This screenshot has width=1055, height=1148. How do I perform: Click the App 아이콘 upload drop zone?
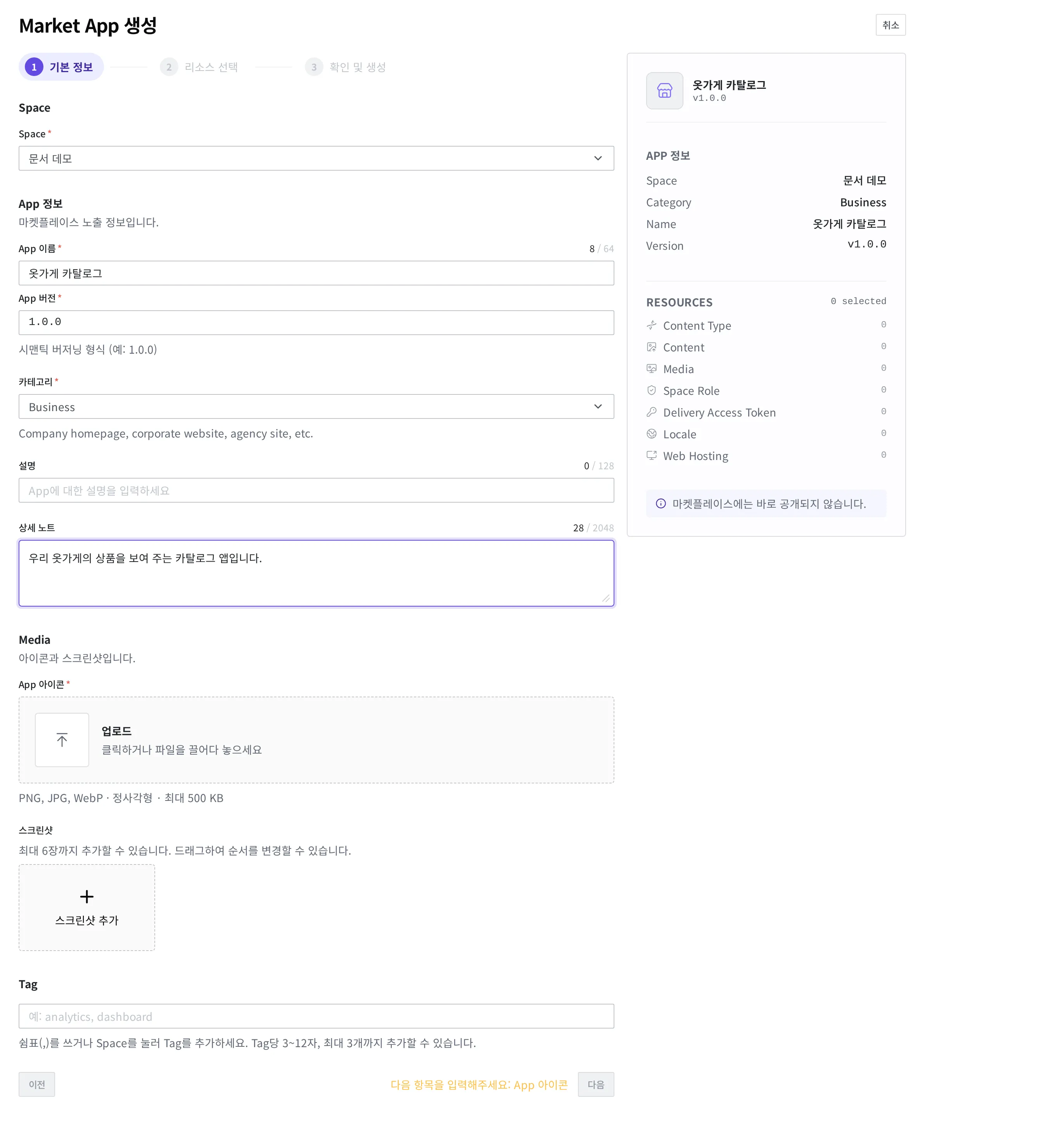point(316,740)
